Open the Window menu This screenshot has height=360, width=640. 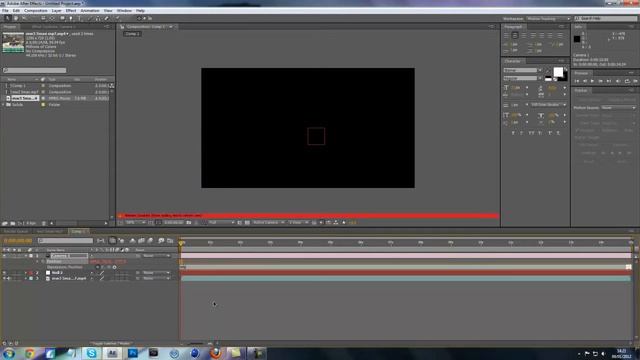[x=124, y=11]
